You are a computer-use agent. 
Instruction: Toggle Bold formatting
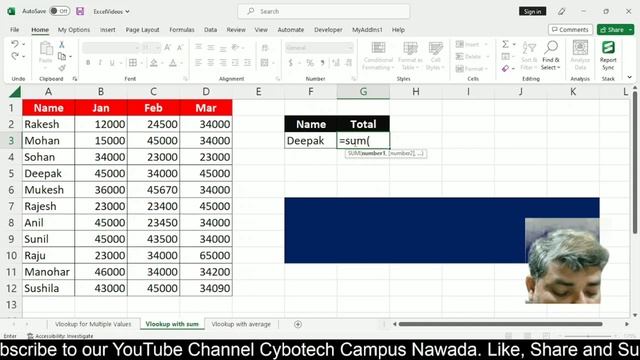(88, 63)
